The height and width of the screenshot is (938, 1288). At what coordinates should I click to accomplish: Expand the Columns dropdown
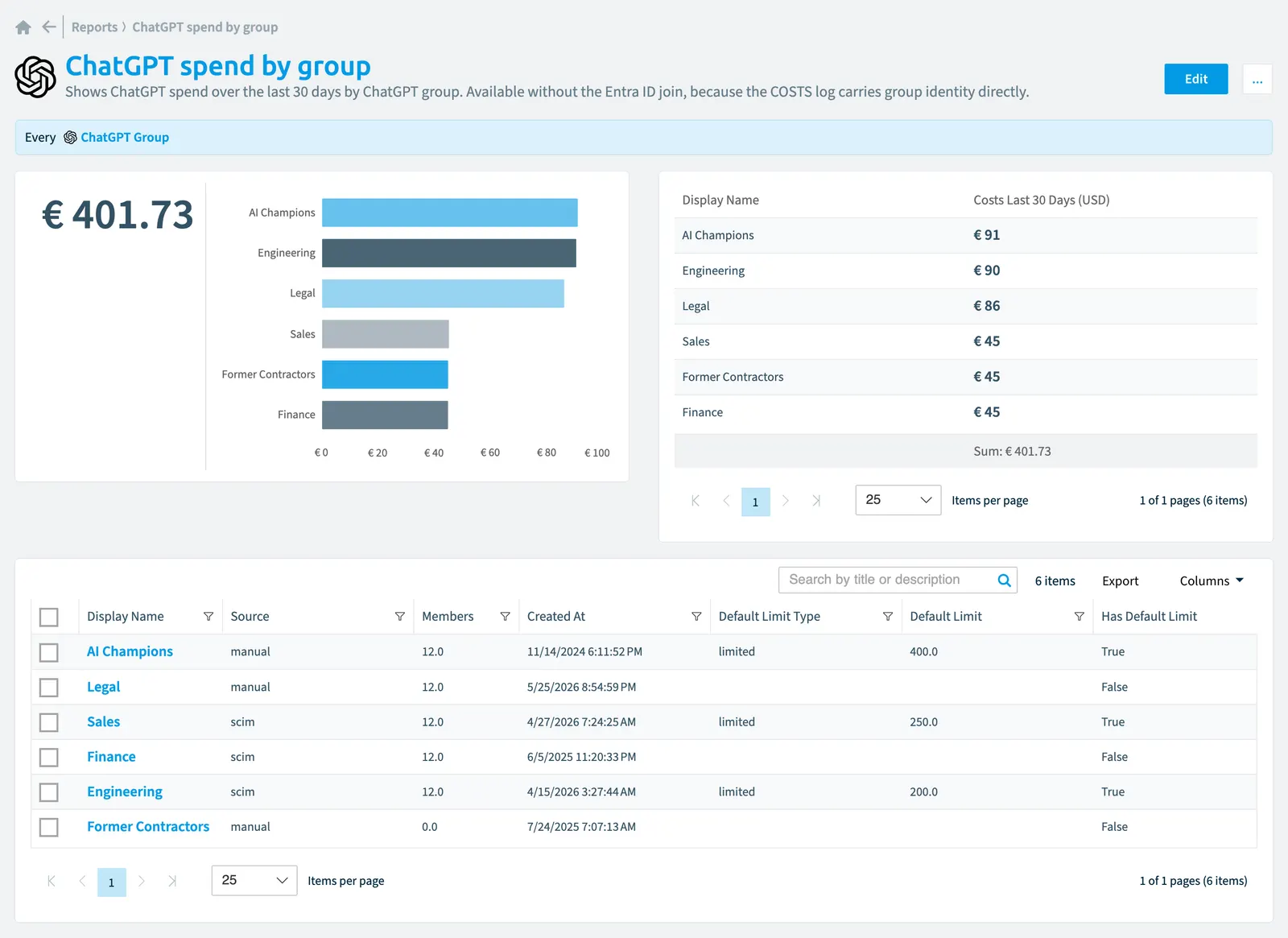pos(1212,581)
